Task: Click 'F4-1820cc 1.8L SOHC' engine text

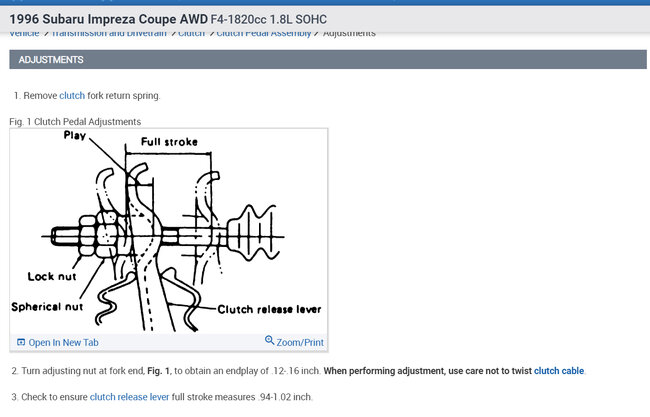Action: (x=269, y=19)
